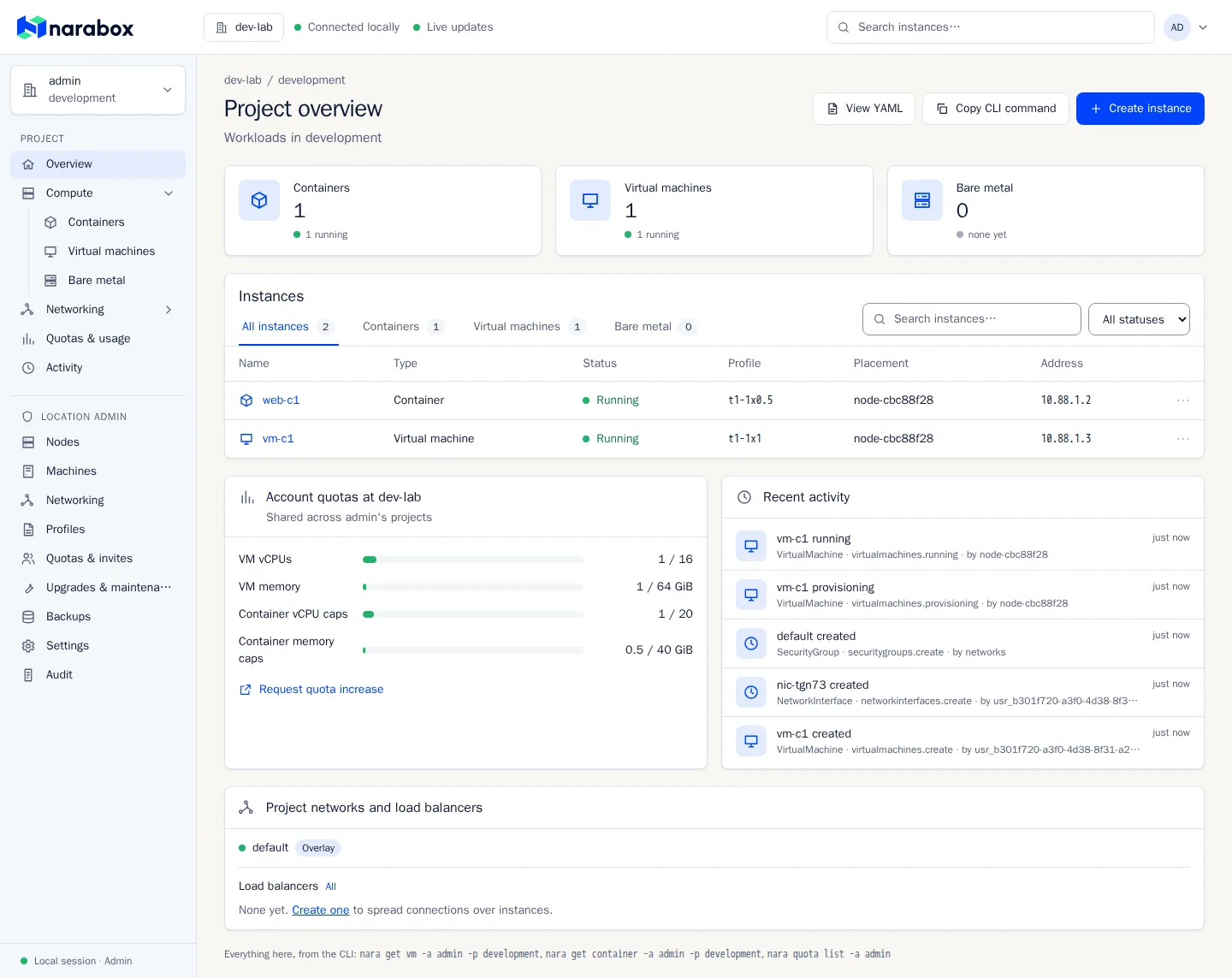The height and width of the screenshot is (978, 1232).
Task: Click the View YAML button
Action: pos(864,109)
